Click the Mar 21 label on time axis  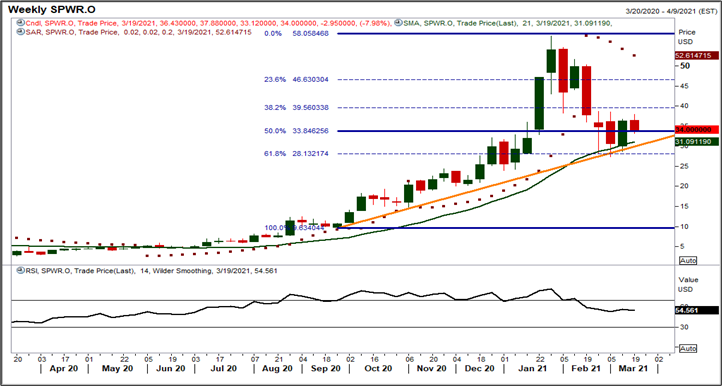633,369
